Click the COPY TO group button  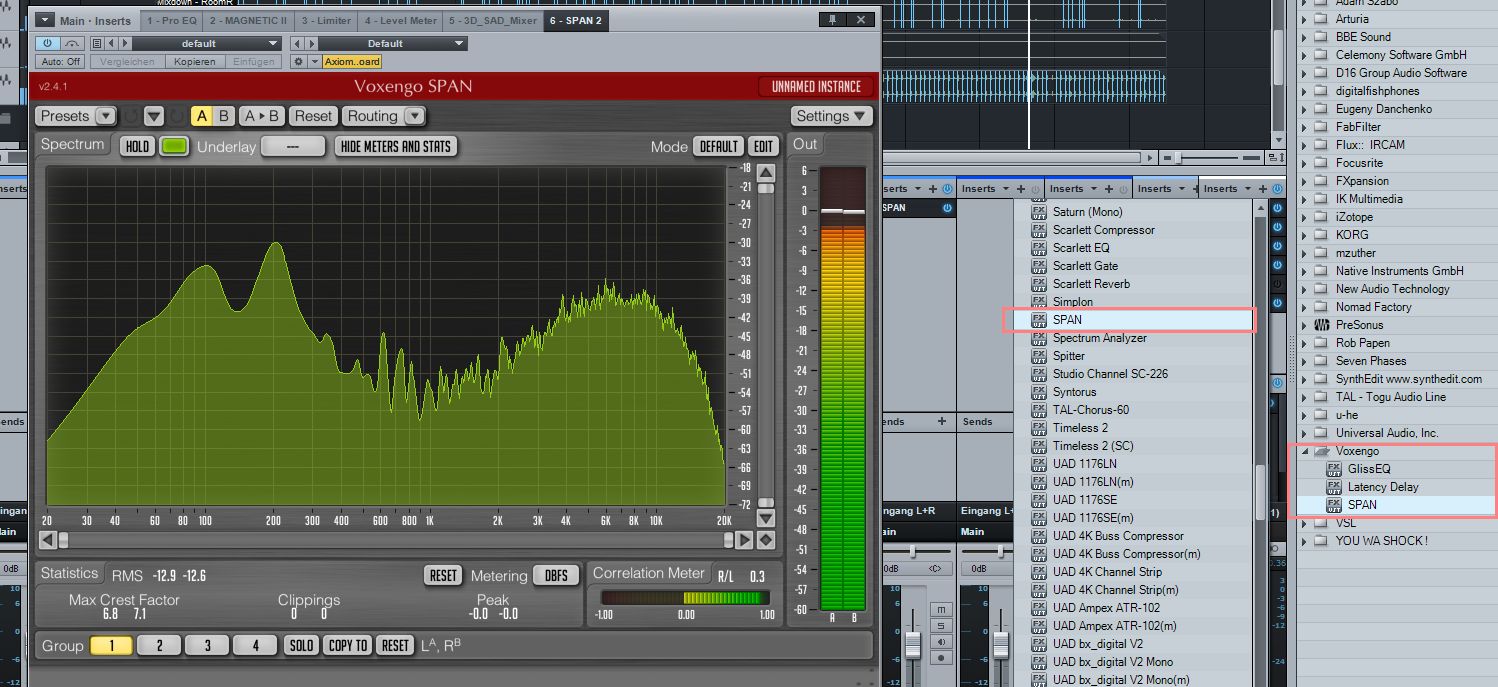click(x=348, y=645)
